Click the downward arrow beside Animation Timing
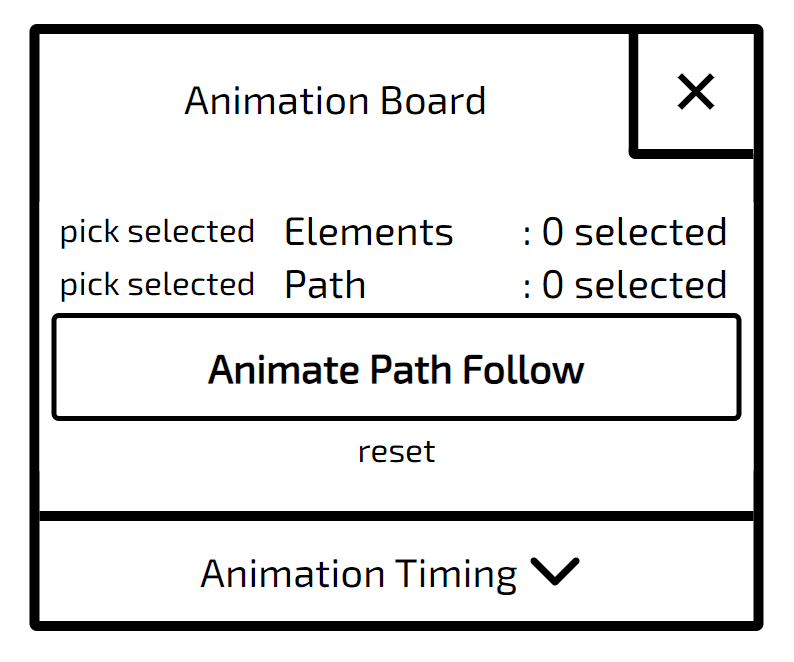The height and width of the screenshot is (662, 794). 555,571
